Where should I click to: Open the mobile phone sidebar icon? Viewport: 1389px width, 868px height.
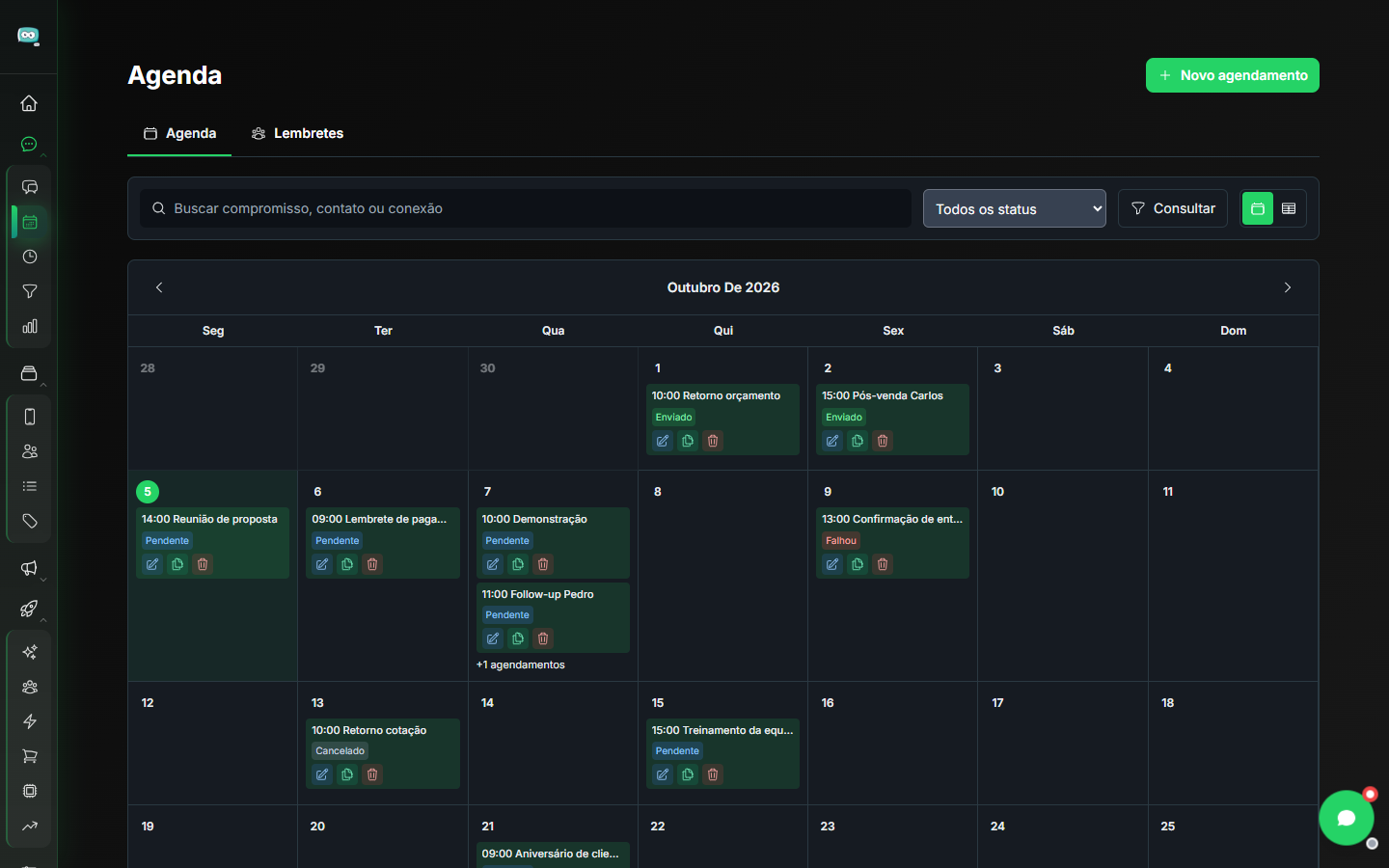point(30,417)
